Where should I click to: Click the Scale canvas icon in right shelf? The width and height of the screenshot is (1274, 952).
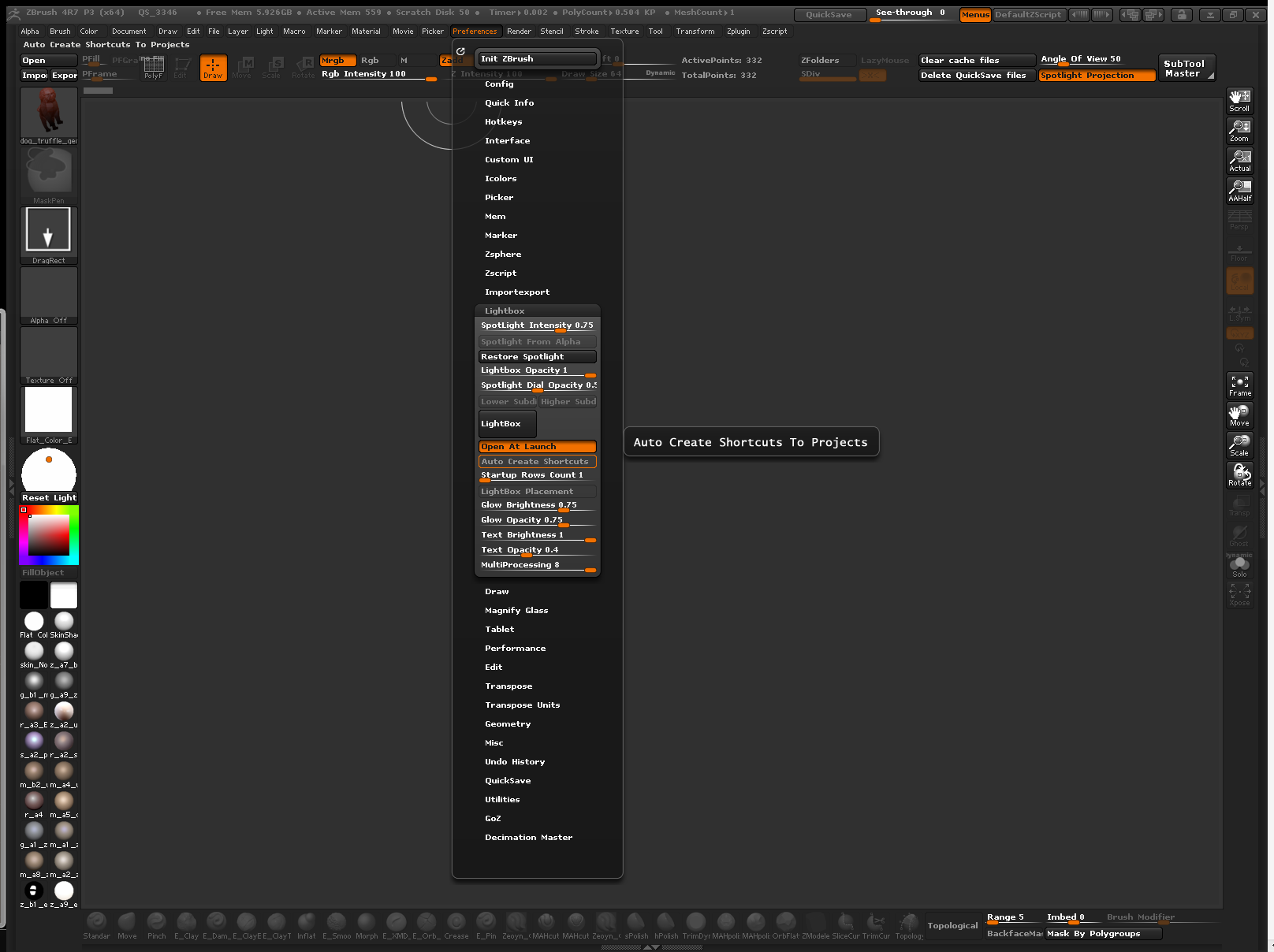pos(1239,445)
